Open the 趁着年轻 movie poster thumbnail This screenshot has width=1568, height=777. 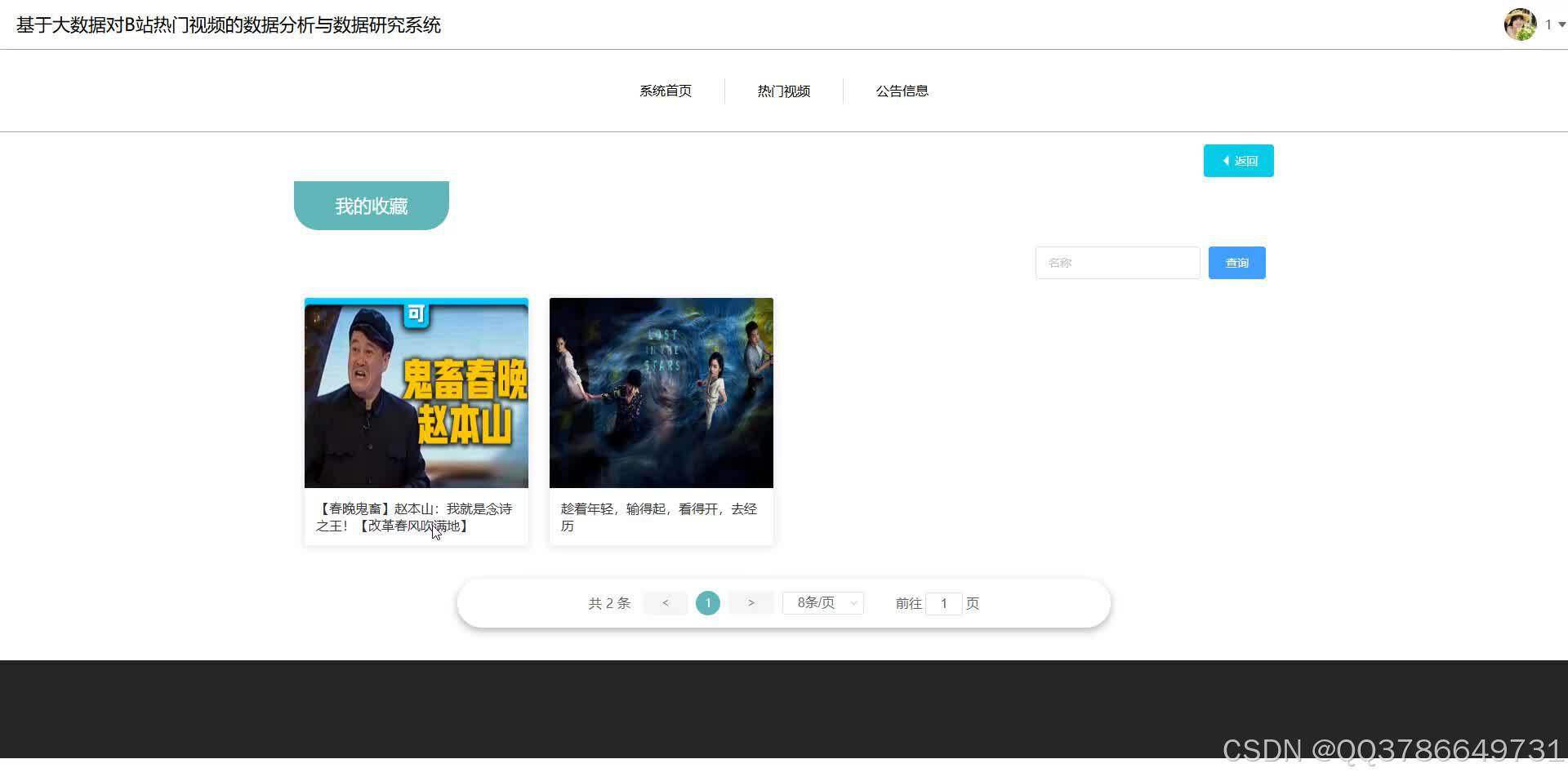661,393
